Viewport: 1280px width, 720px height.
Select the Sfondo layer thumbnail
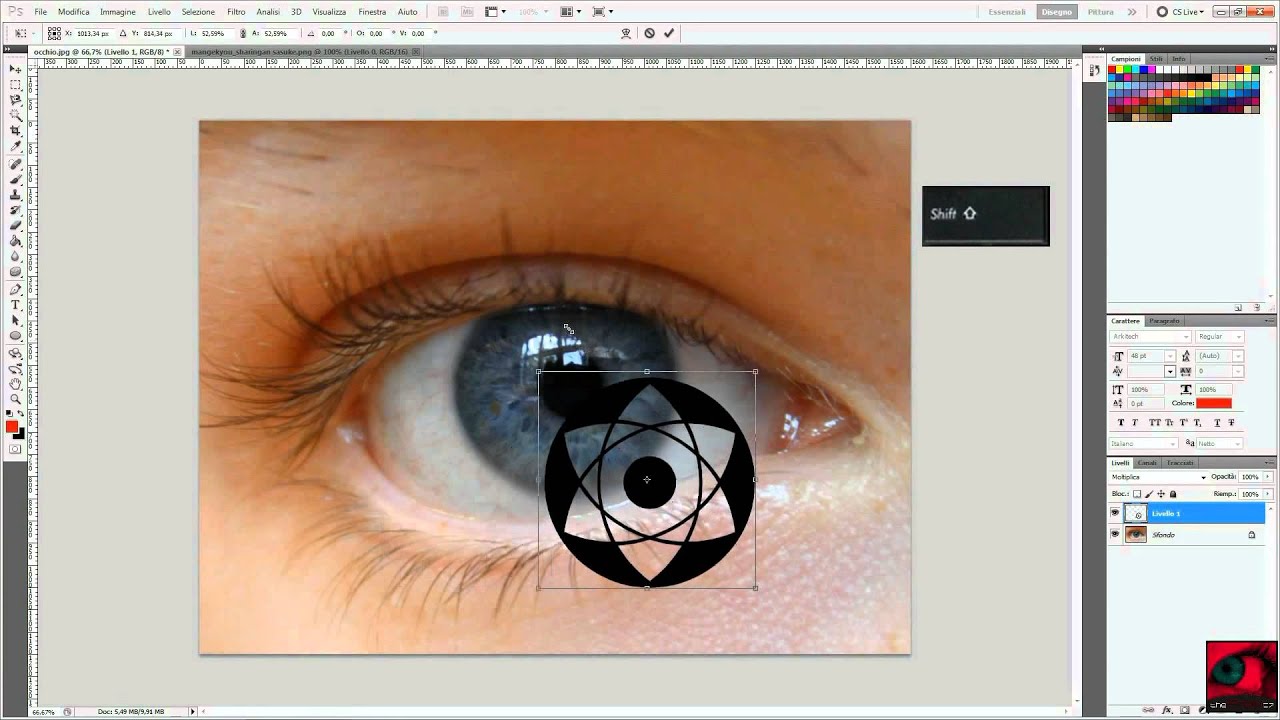click(x=1136, y=534)
